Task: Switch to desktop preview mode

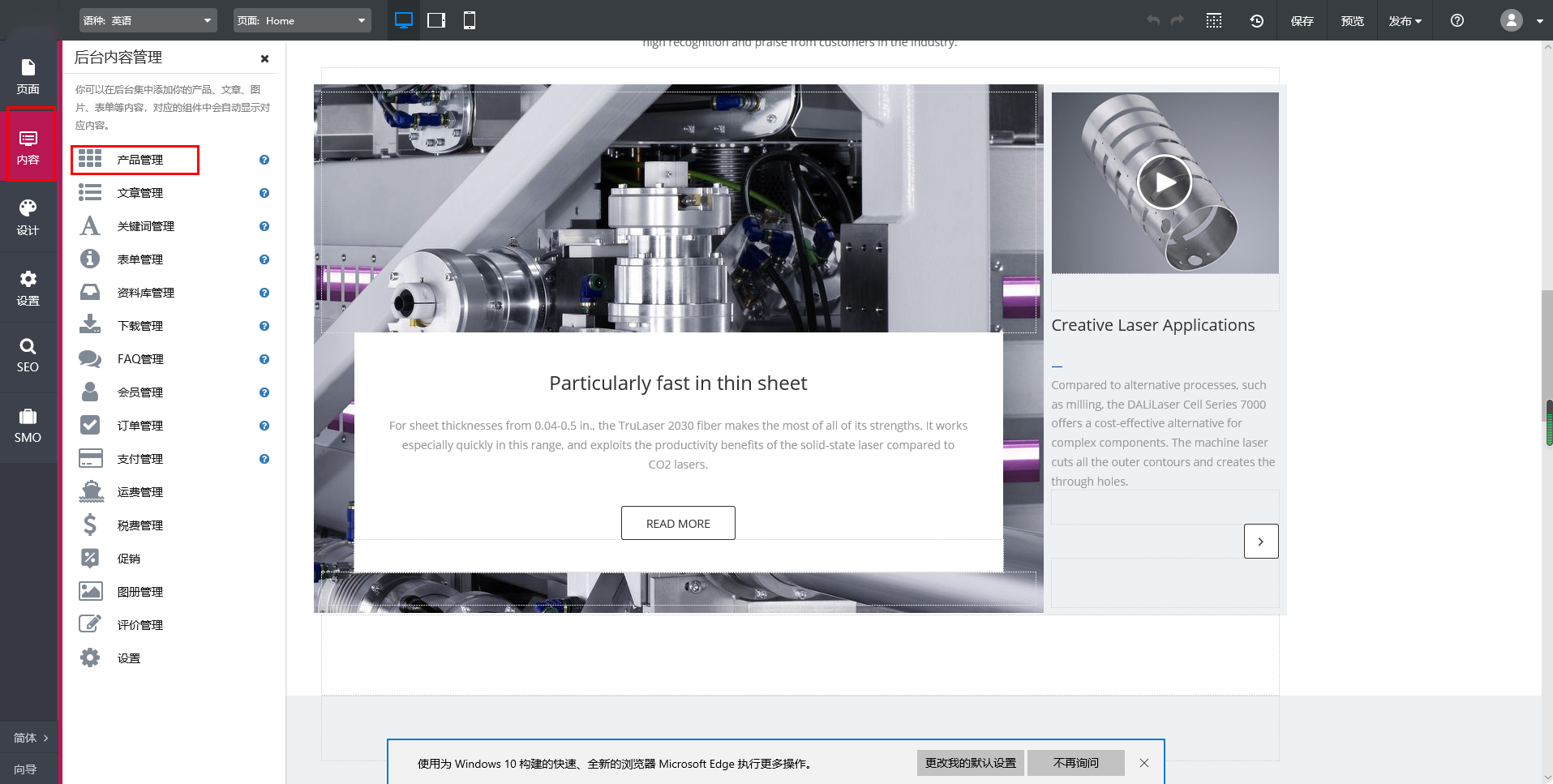Action: click(403, 20)
